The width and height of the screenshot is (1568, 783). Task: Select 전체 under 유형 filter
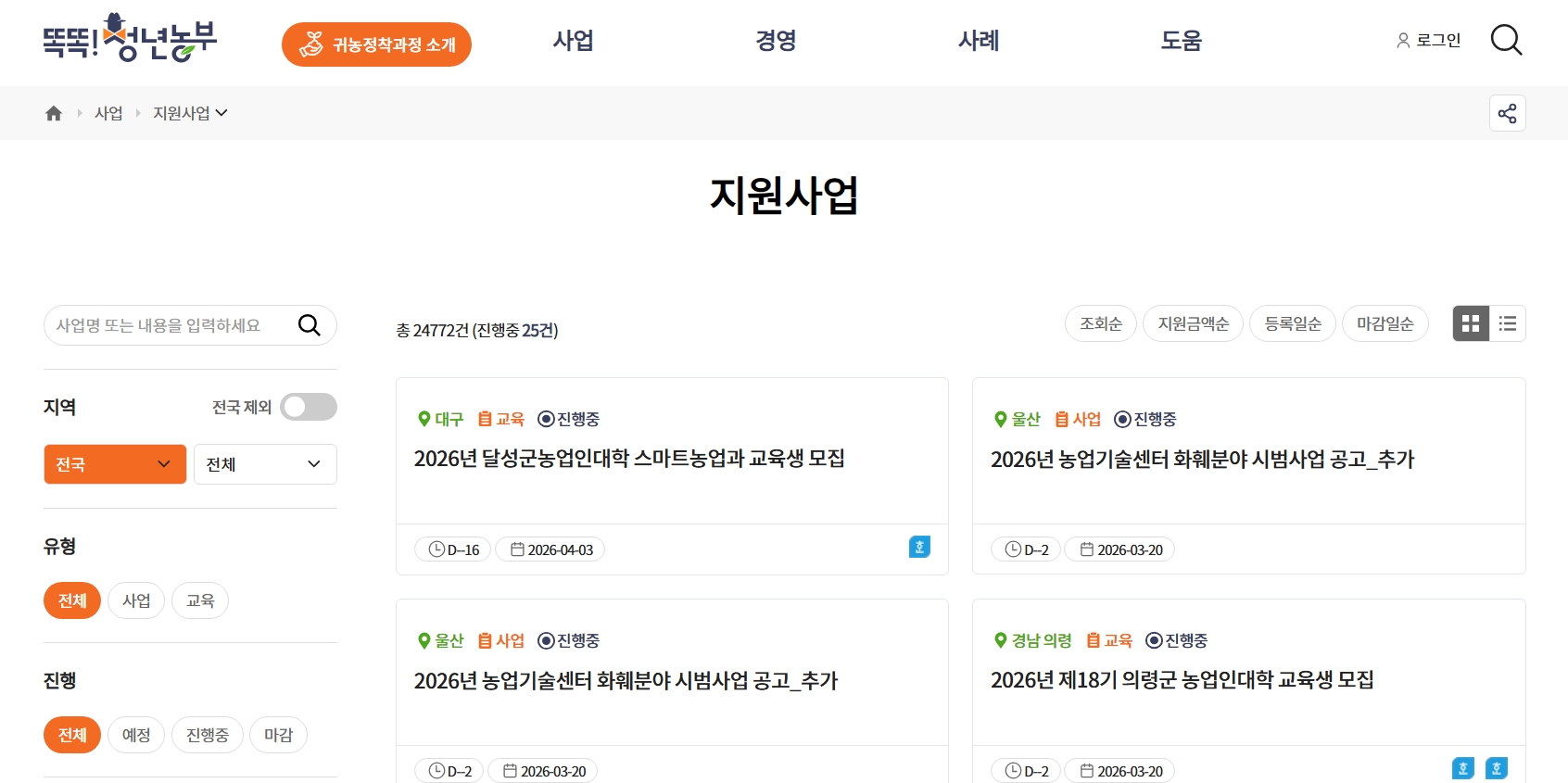(72, 600)
